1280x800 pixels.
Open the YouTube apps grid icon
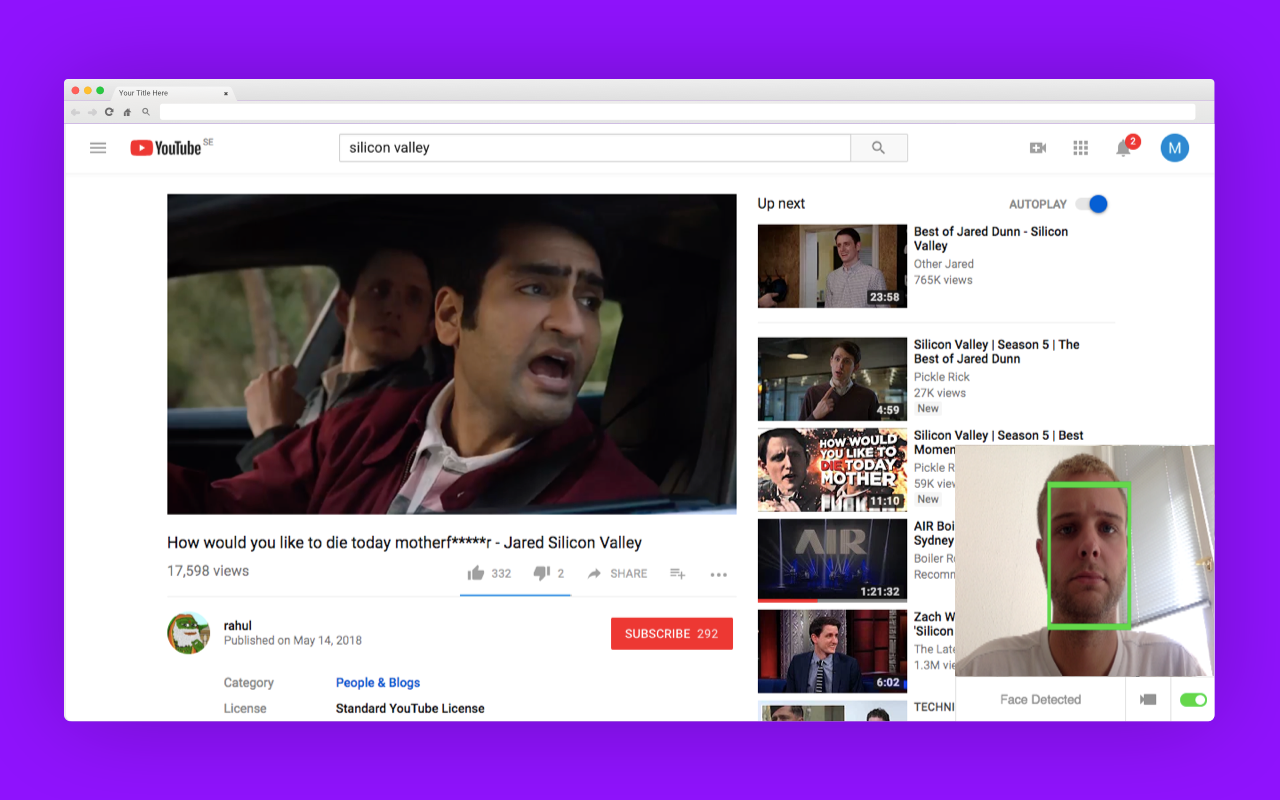click(1081, 148)
